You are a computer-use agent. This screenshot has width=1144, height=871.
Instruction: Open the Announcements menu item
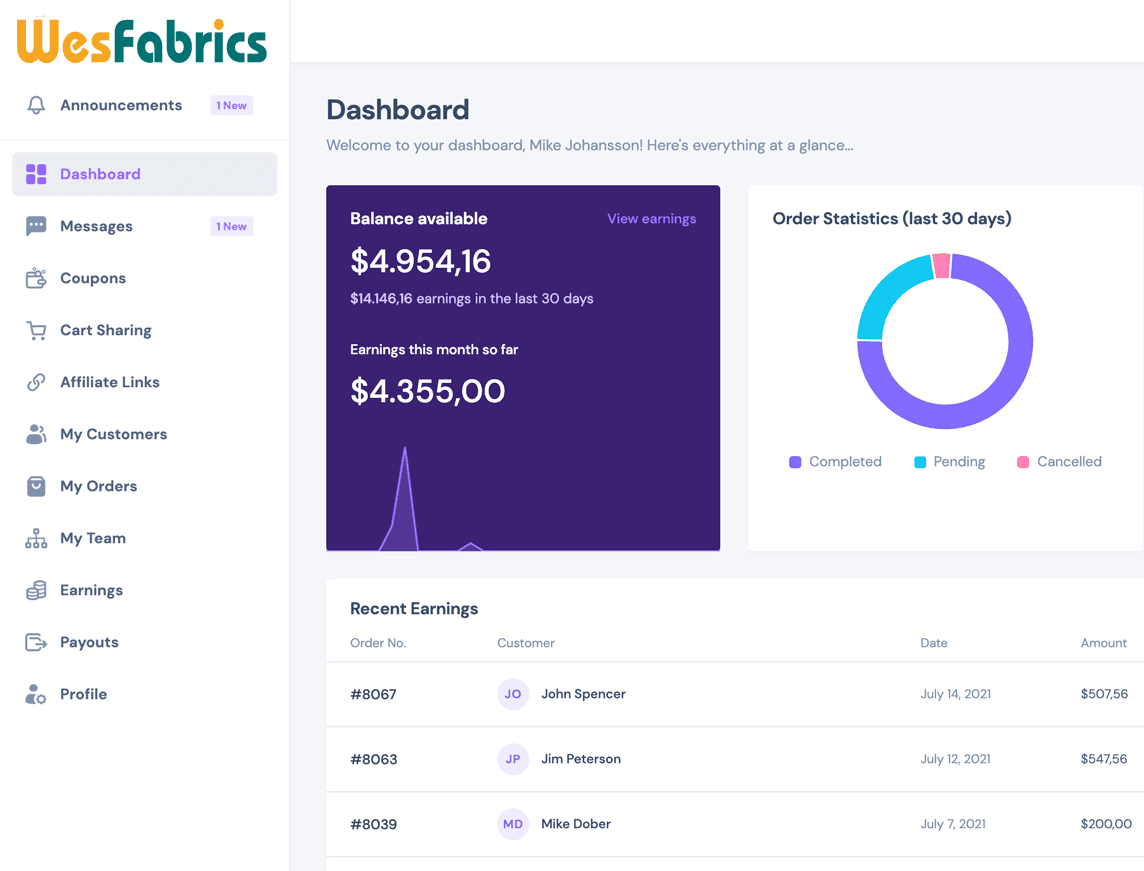pos(144,105)
